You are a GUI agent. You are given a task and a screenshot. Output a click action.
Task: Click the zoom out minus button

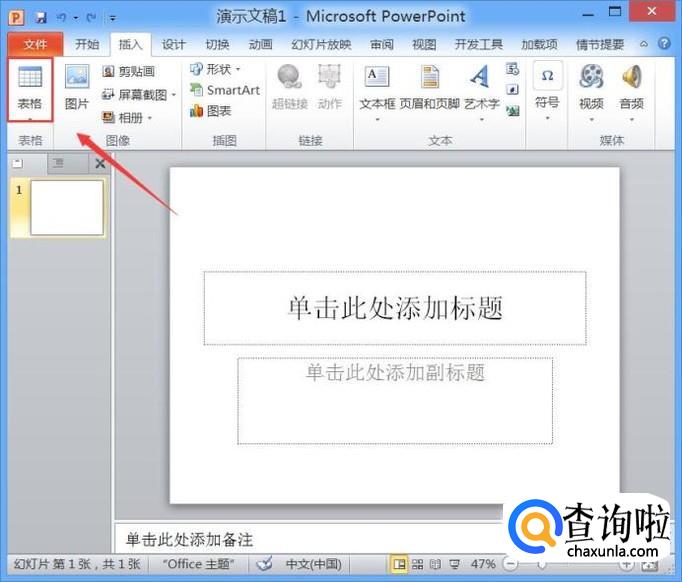pyautogui.click(x=510, y=564)
